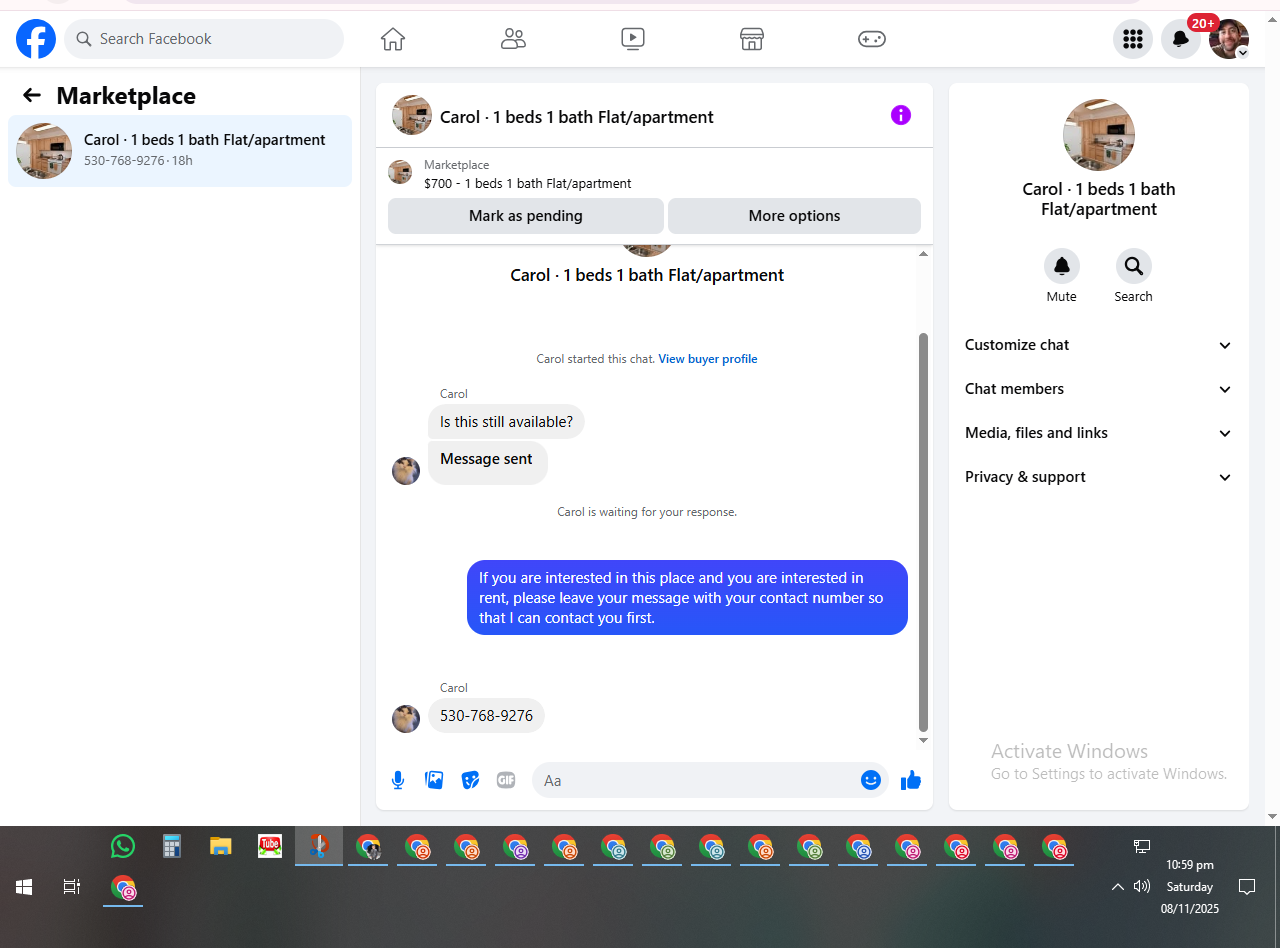Open the Video (Watch) icon
1280x948 pixels.
(633, 39)
